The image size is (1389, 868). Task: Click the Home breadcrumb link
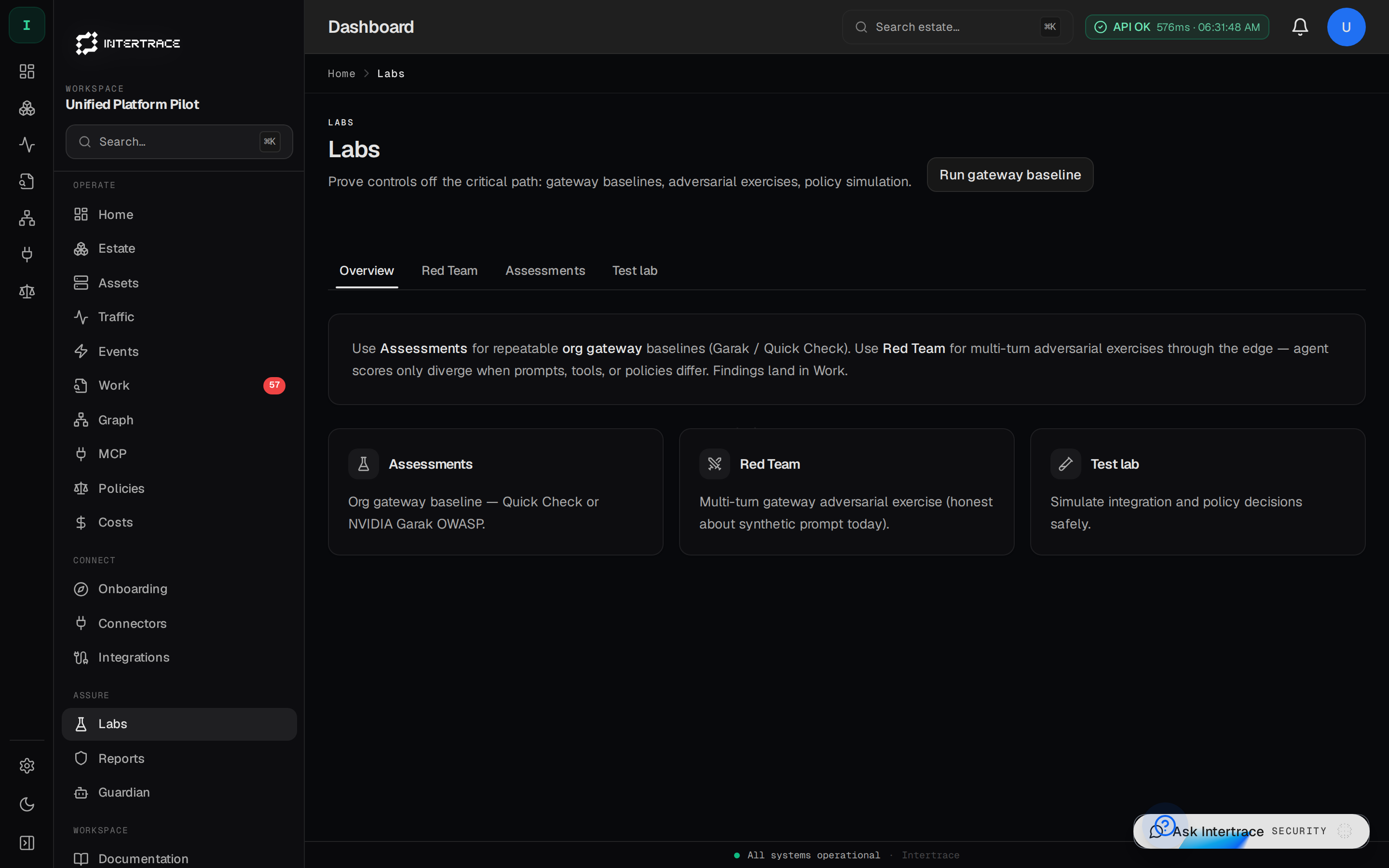(341, 73)
